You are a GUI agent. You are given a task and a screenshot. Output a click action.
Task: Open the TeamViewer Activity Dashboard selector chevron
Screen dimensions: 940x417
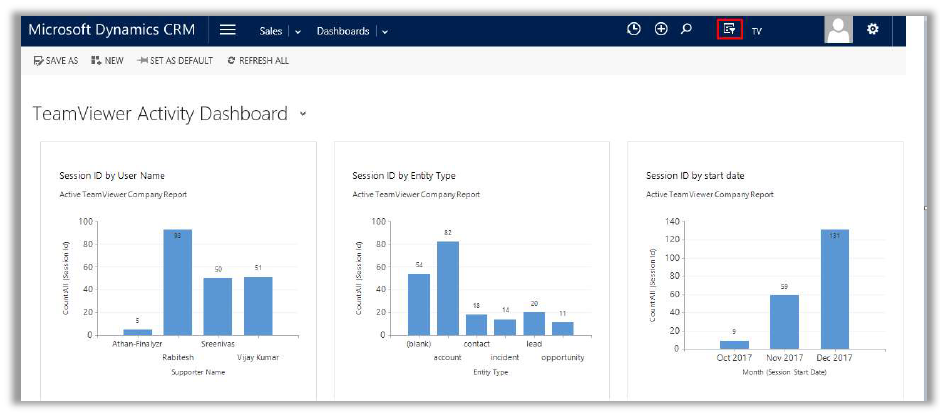[303, 114]
